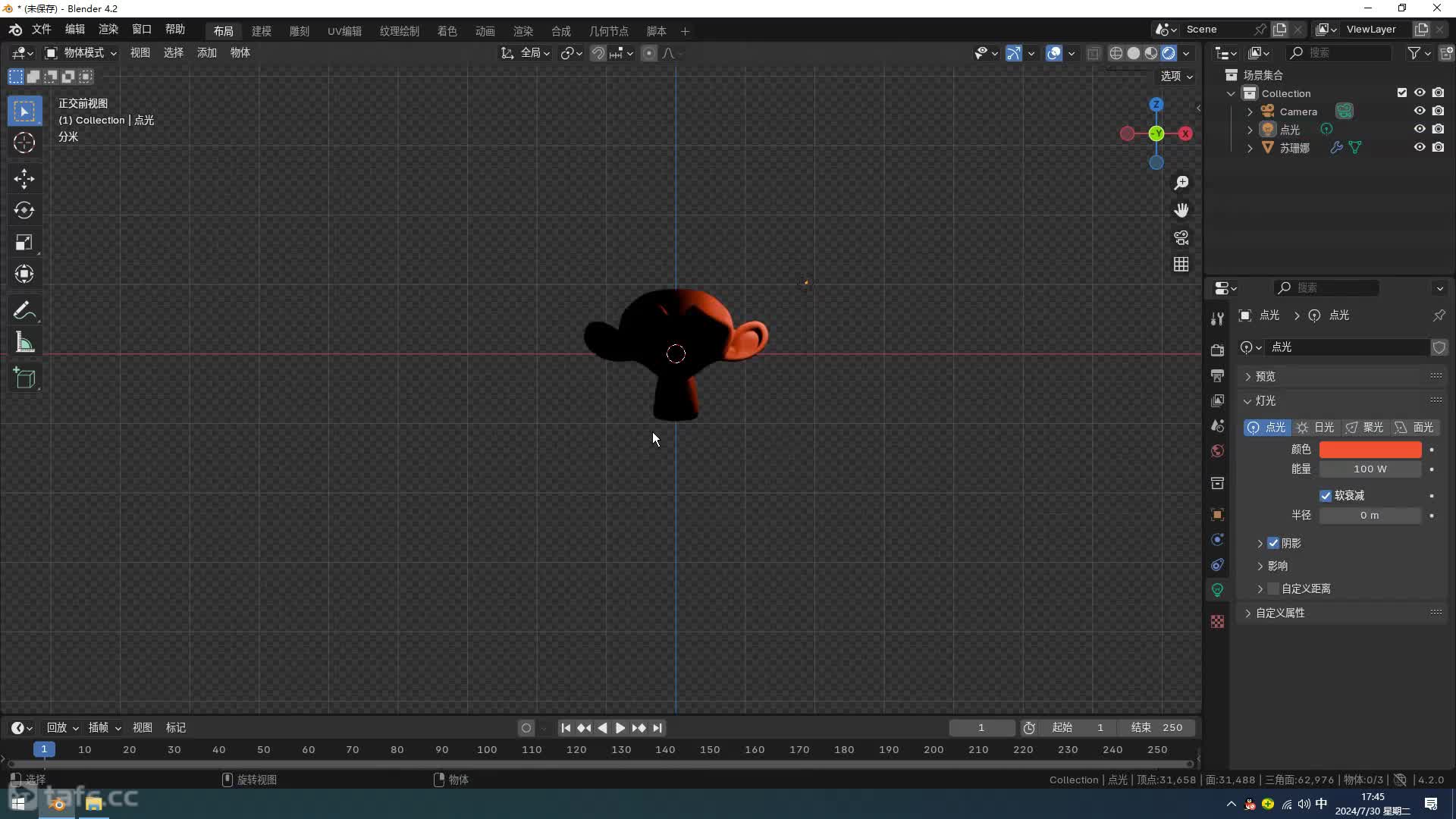Click the pan view hand icon

(x=1181, y=210)
